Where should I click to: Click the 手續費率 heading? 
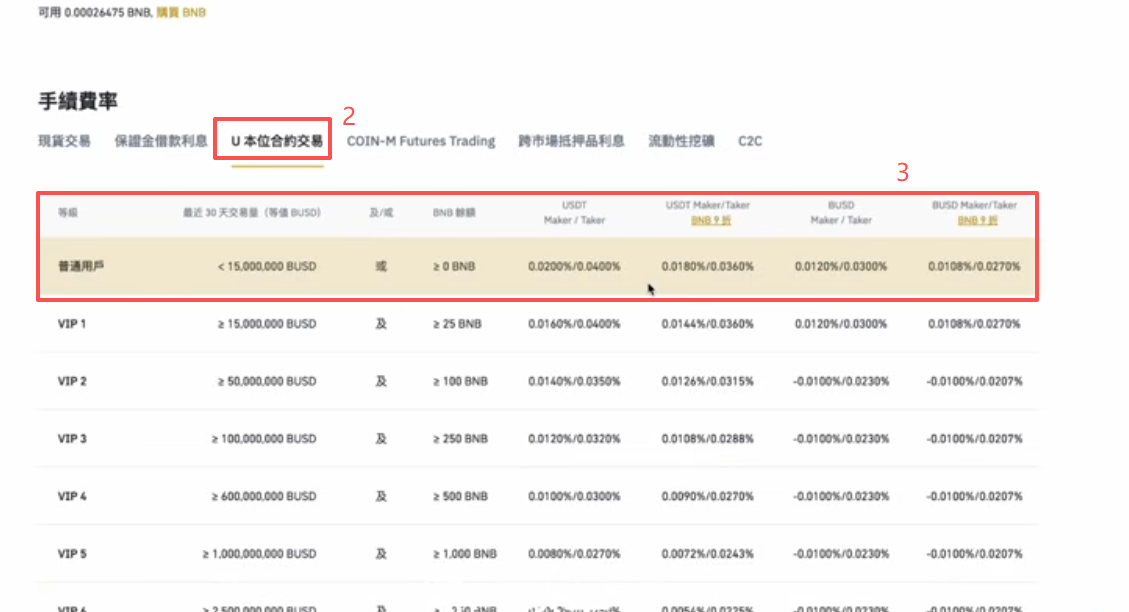click(x=78, y=102)
